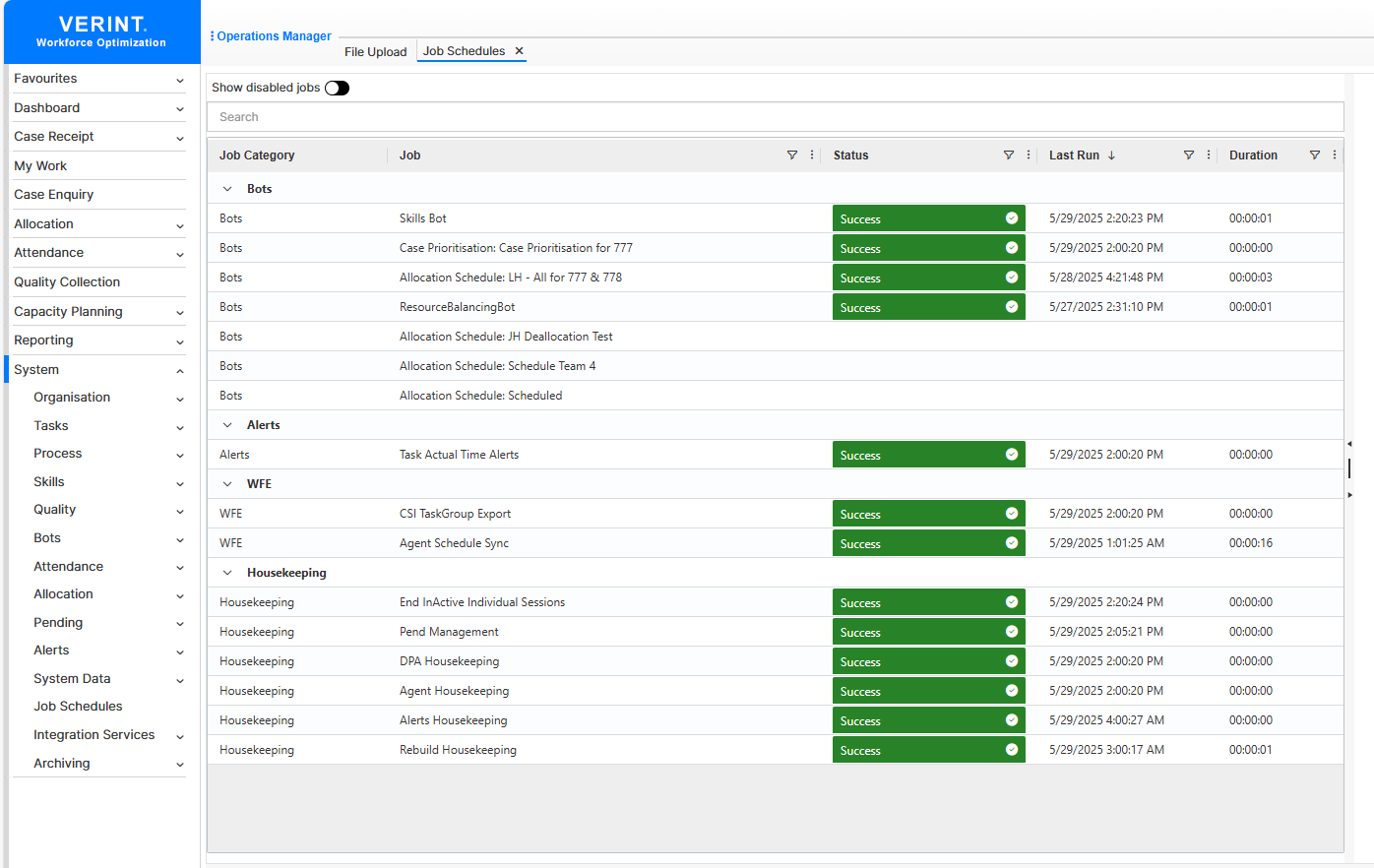
Task: Collapse the Housekeeping job group
Action: point(227,573)
